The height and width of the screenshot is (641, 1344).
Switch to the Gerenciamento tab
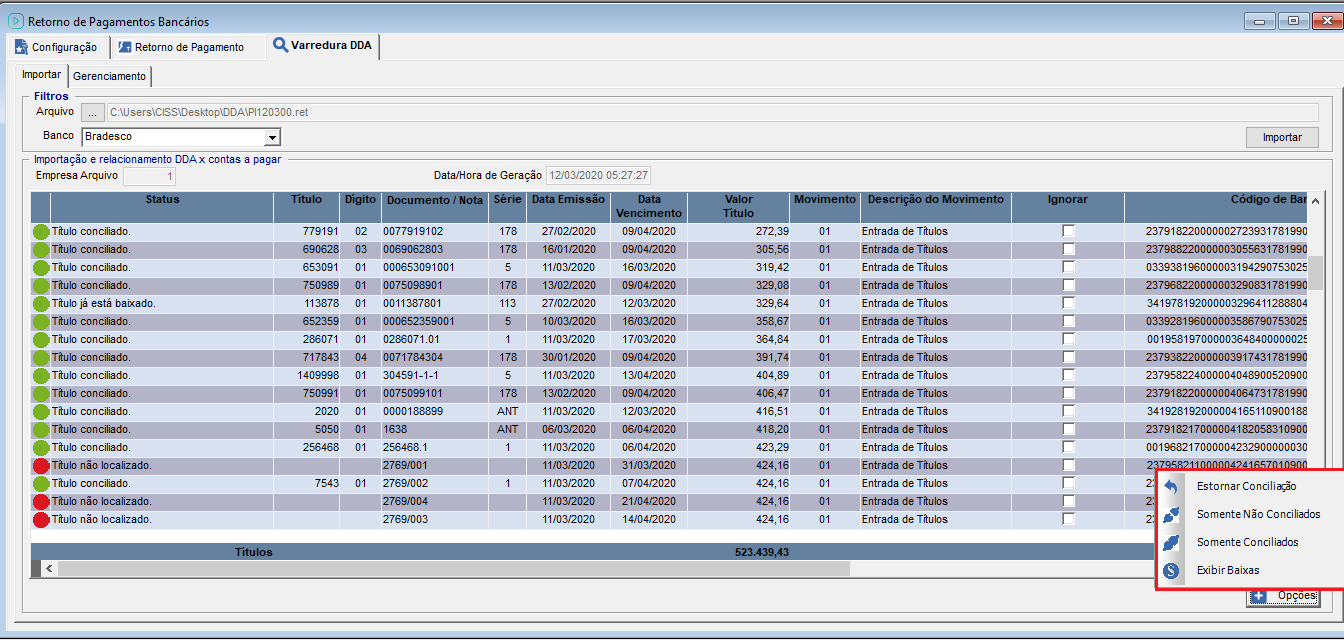[x=110, y=76]
